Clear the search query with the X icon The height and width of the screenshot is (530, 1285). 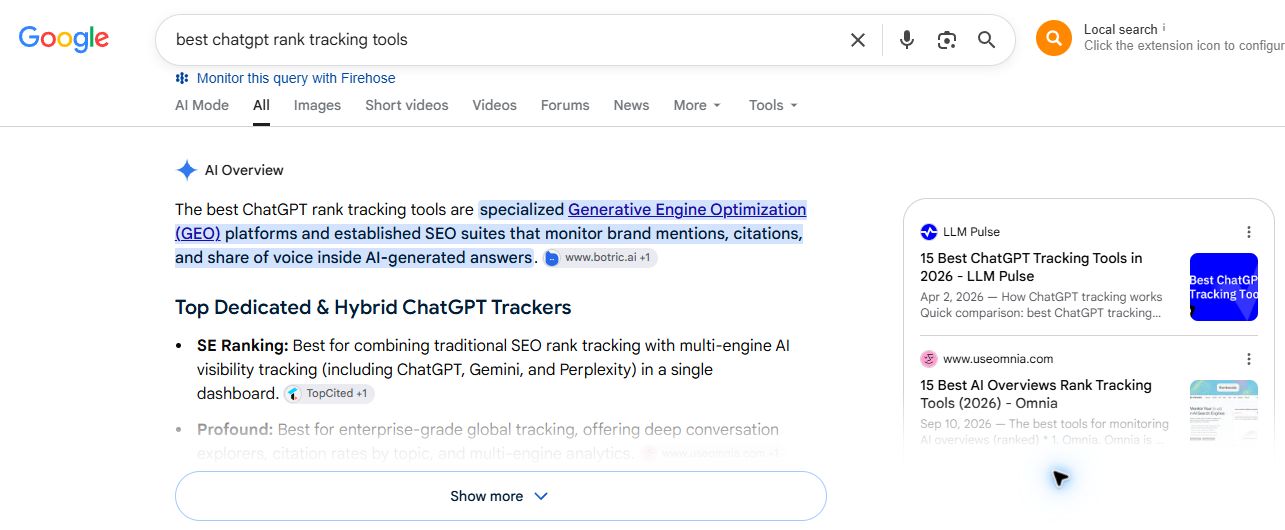coord(858,40)
